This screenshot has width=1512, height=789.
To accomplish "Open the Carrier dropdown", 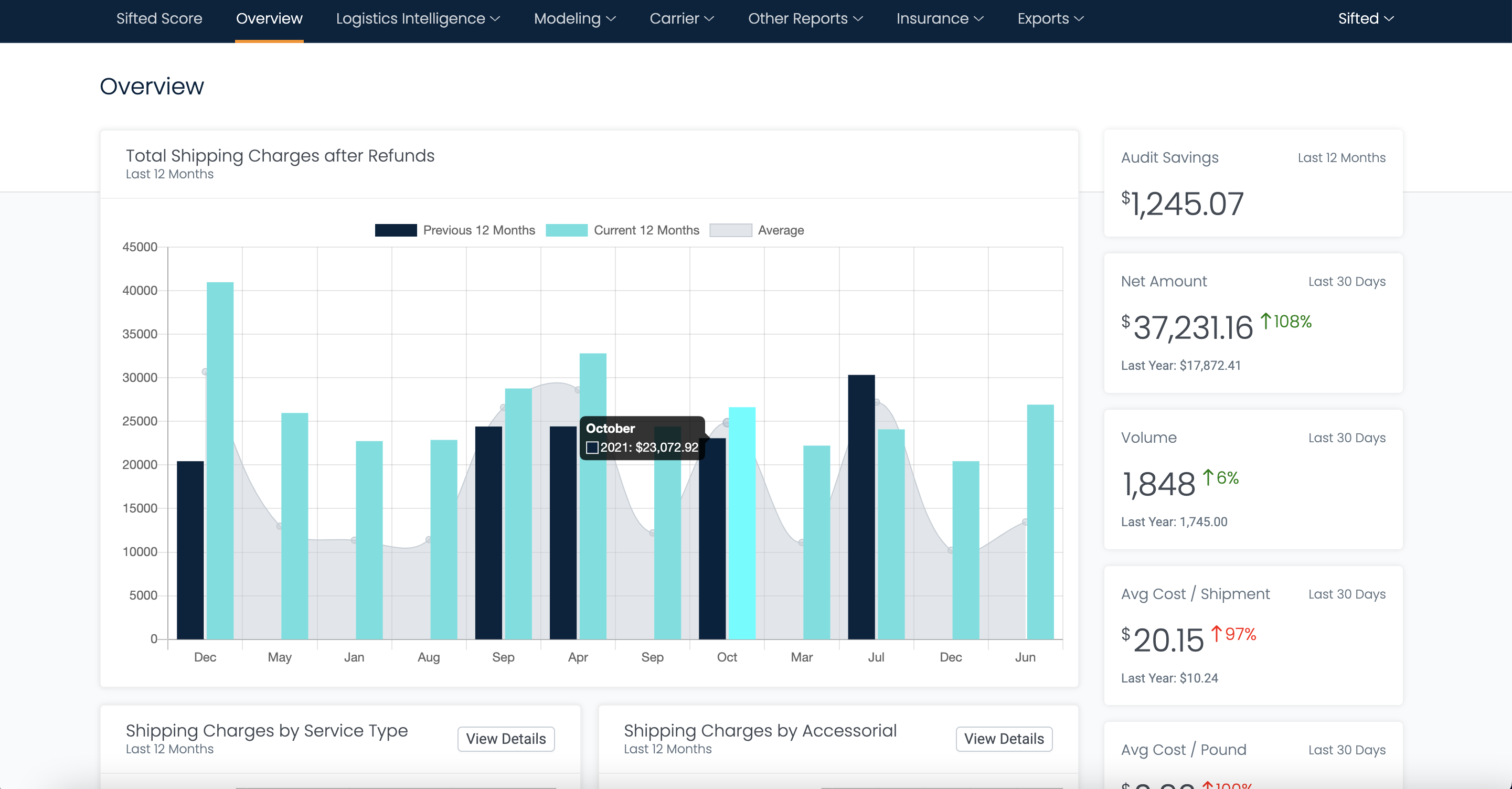I will click(x=682, y=18).
